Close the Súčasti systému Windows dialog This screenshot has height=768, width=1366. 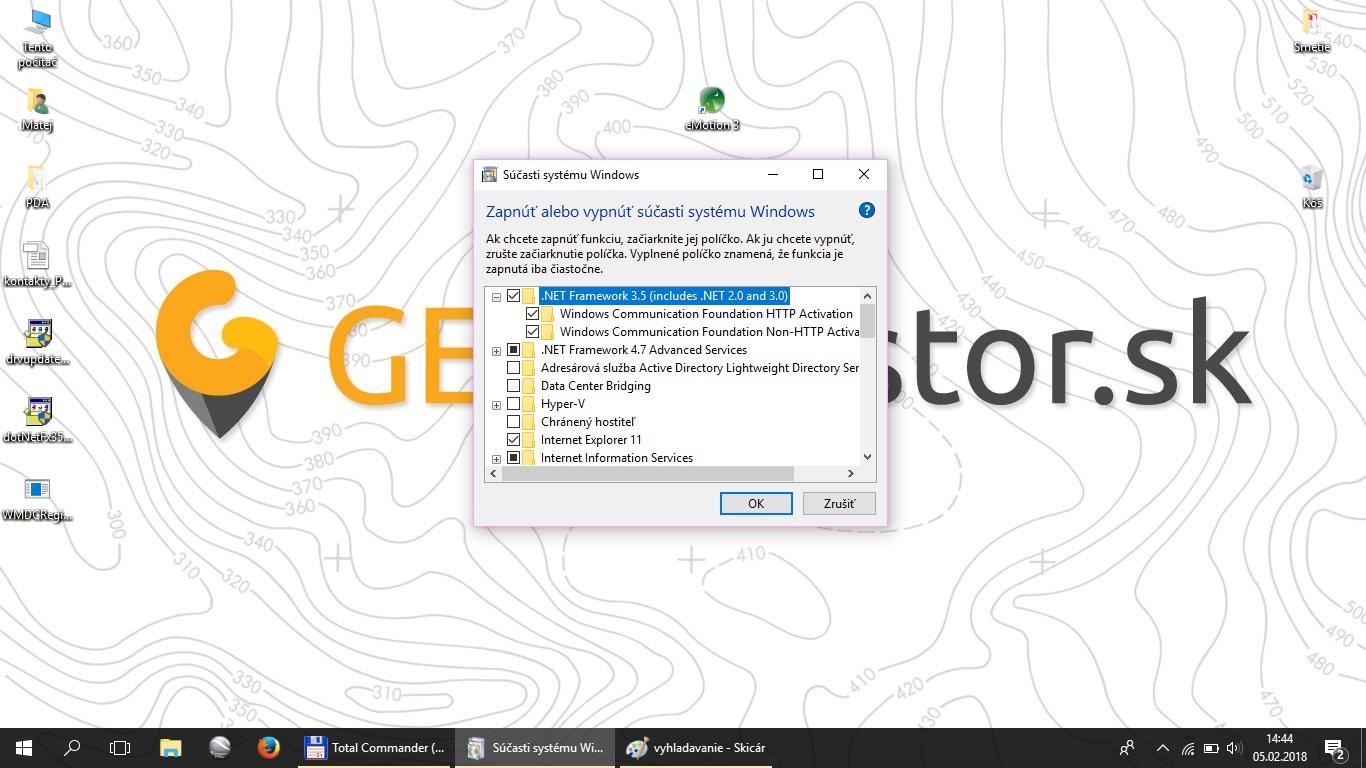pos(864,174)
